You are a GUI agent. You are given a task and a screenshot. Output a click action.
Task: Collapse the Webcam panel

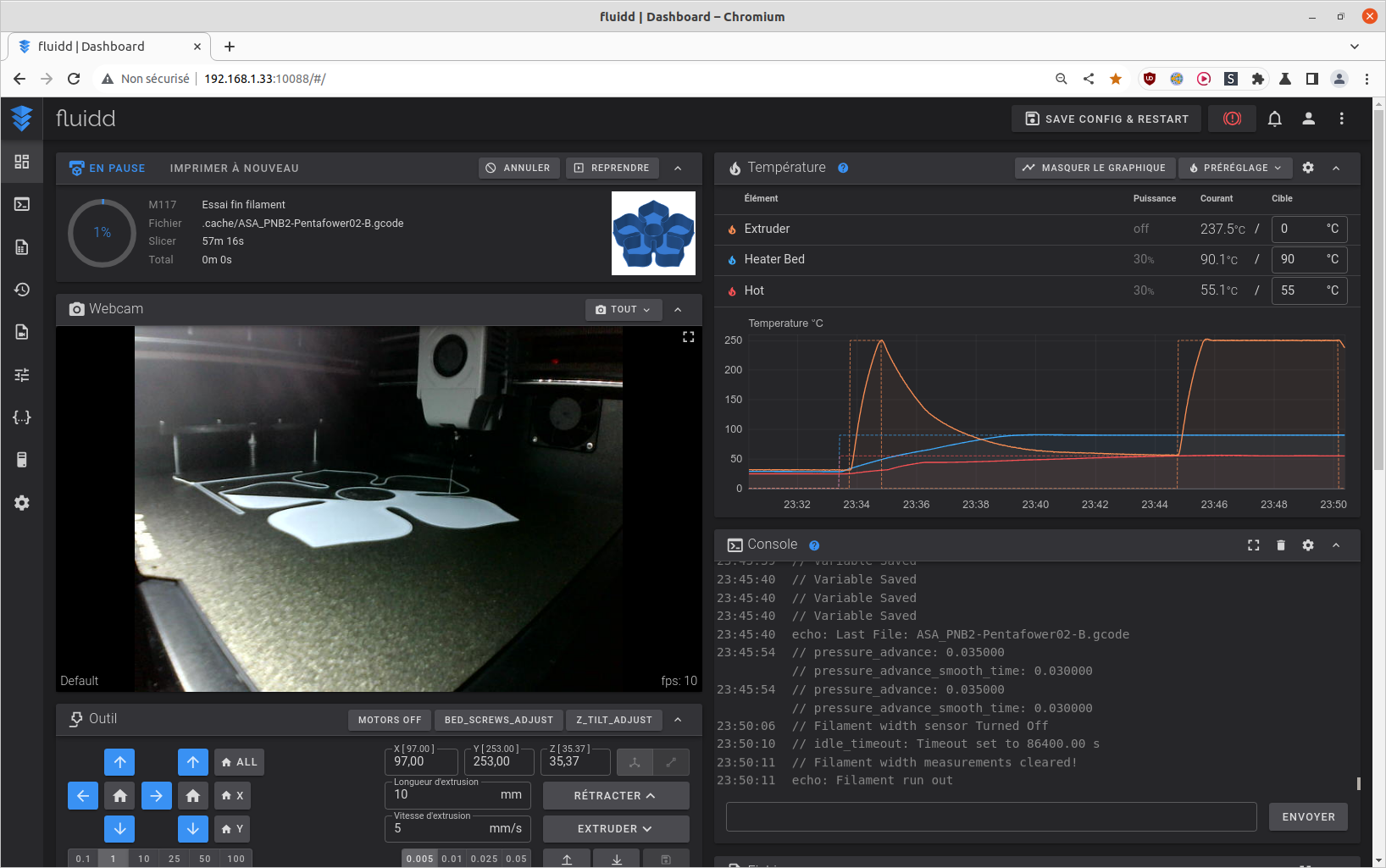678,310
